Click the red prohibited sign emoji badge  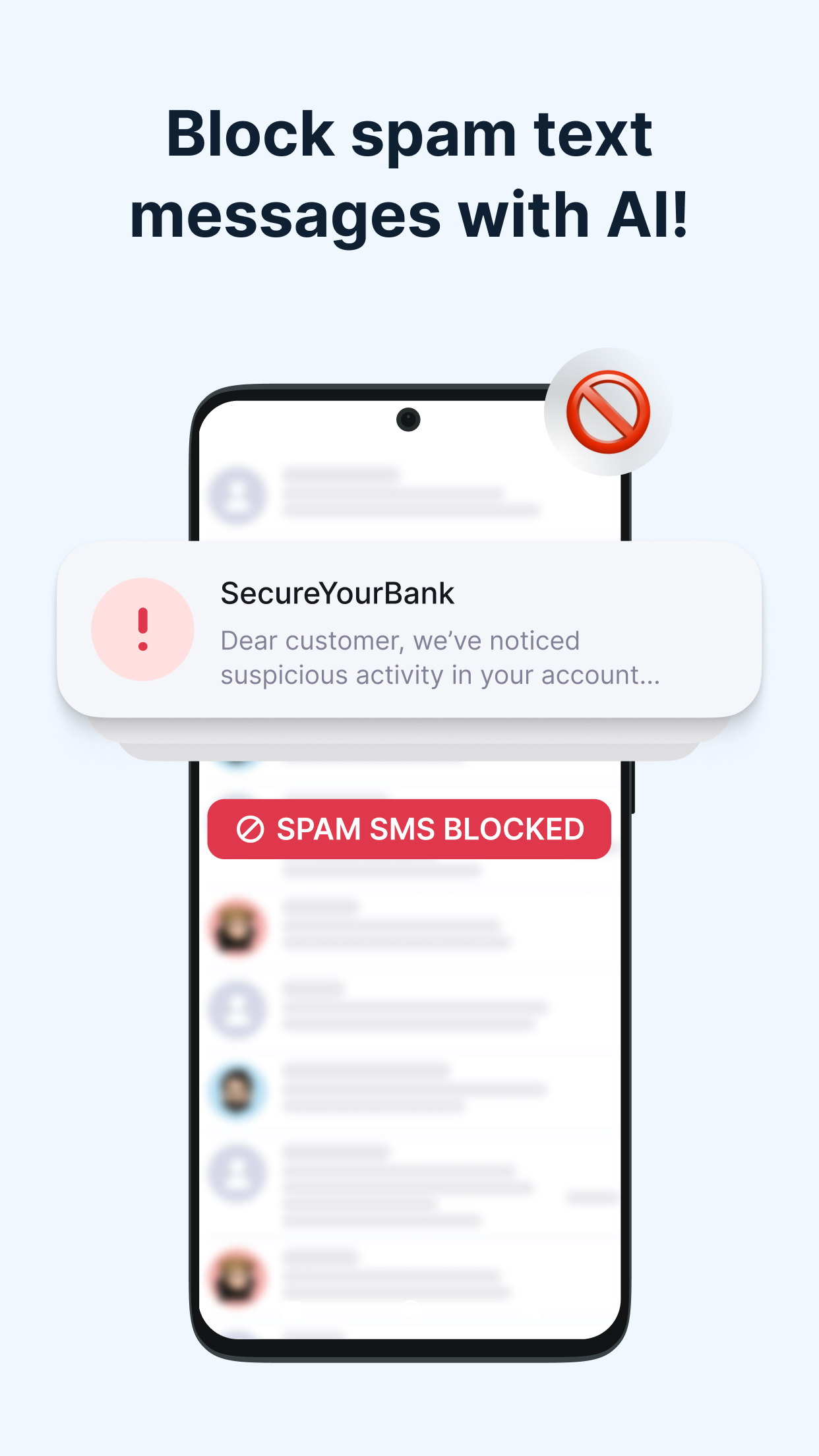pyautogui.click(x=608, y=412)
